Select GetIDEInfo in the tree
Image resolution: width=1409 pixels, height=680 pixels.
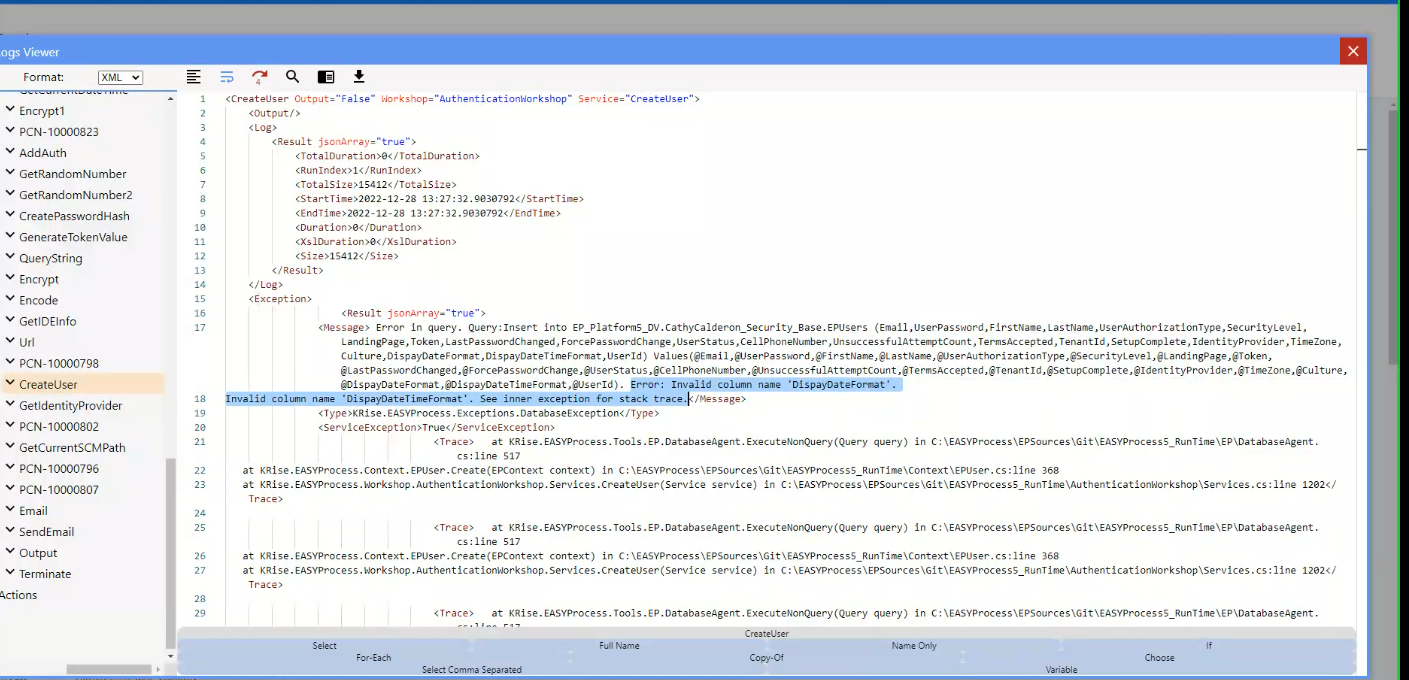[47, 321]
